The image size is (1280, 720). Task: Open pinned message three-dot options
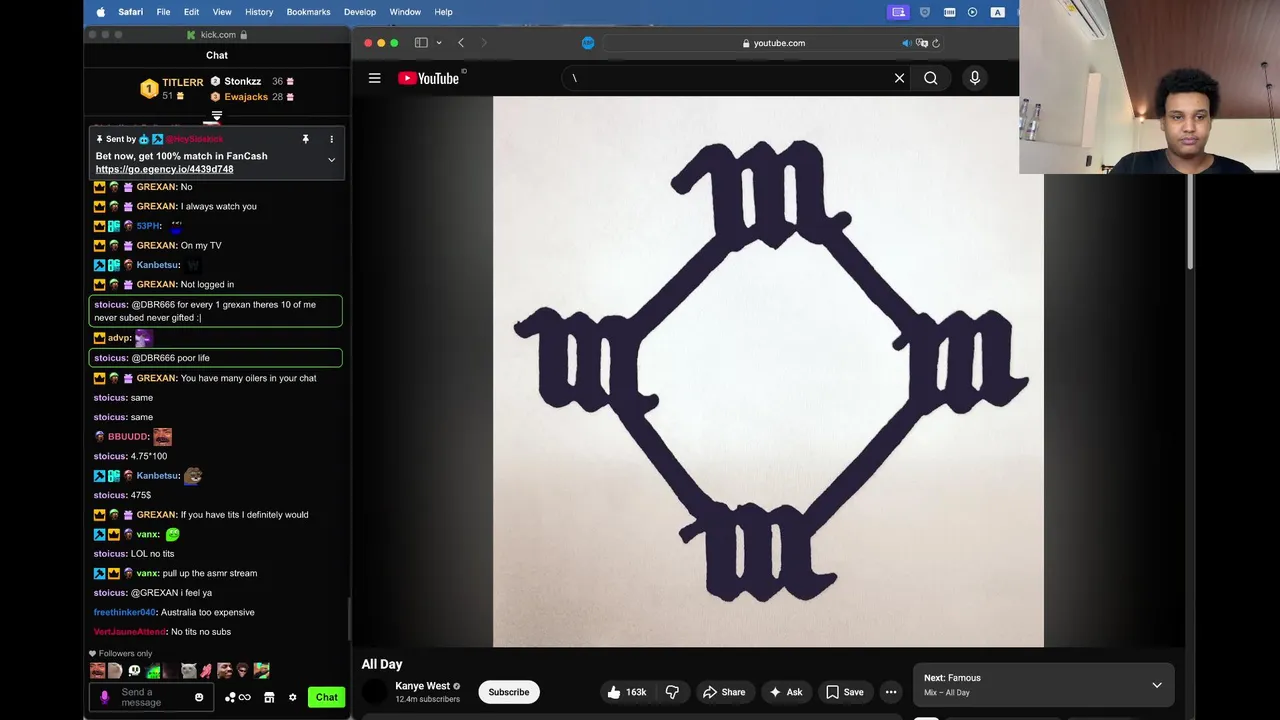pos(331,139)
